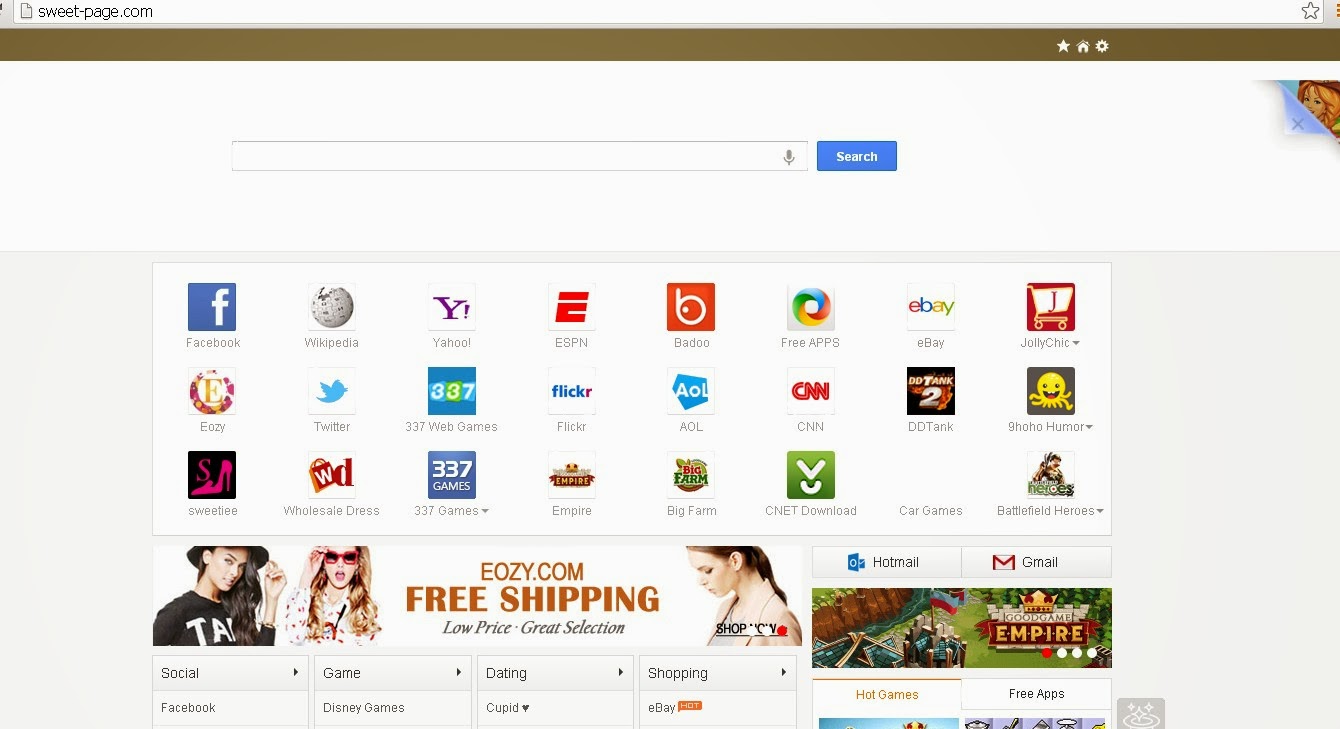The height and width of the screenshot is (729, 1340).
Task: Open the 9hoho Humor octopus icon
Action: 1051,391
